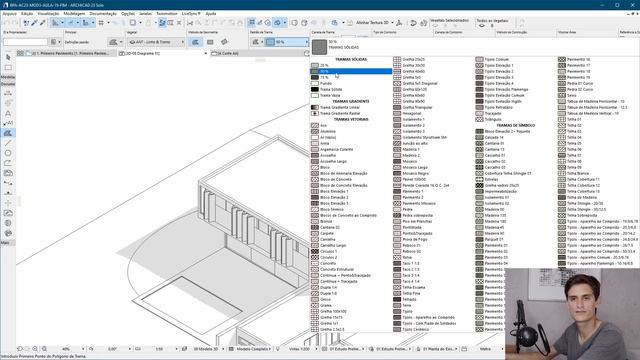Select the Dimension tool in toolbox
Screen dimensions: 640x360
(x=8, y=93)
